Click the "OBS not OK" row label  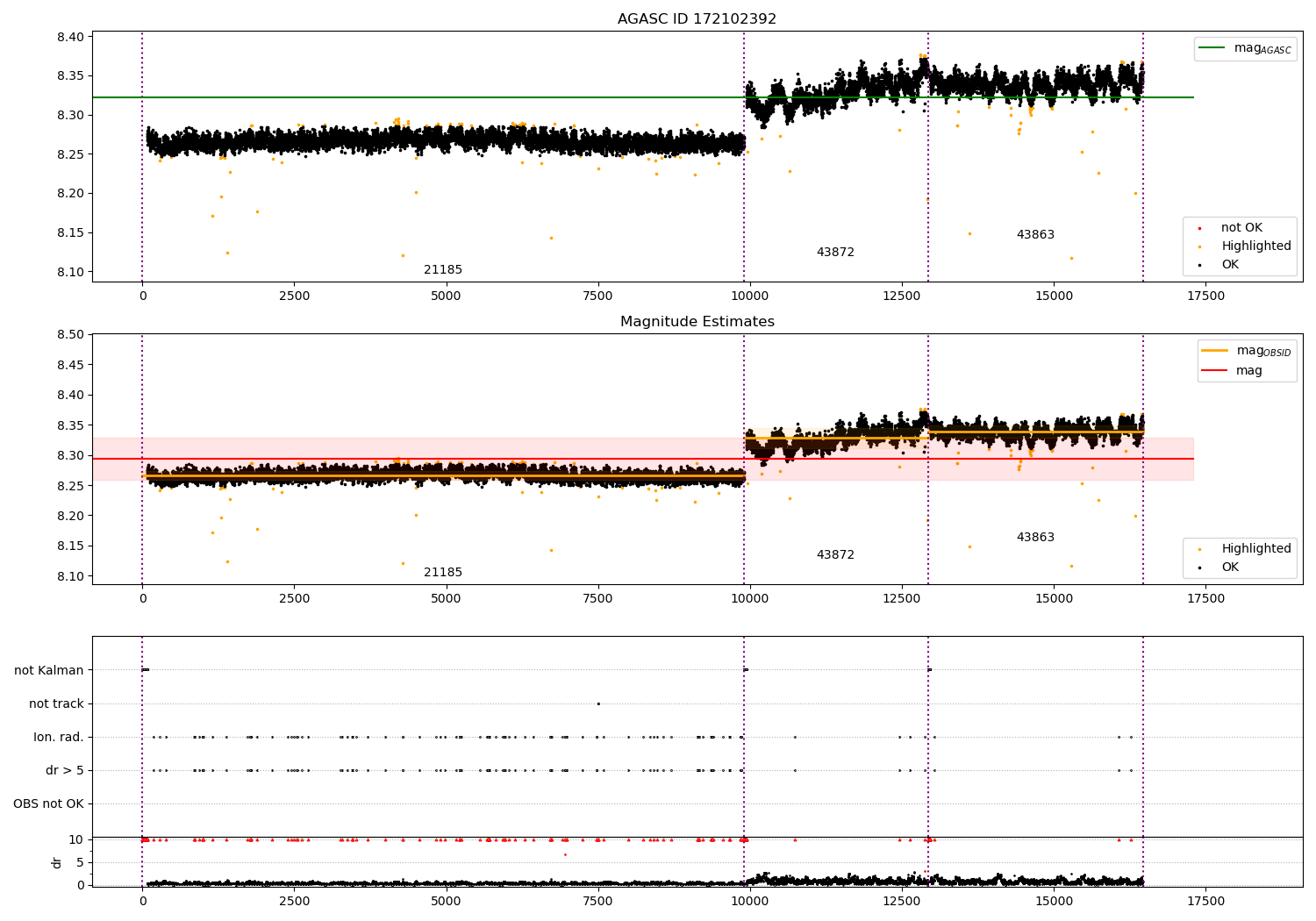click(x=48, y=804)
